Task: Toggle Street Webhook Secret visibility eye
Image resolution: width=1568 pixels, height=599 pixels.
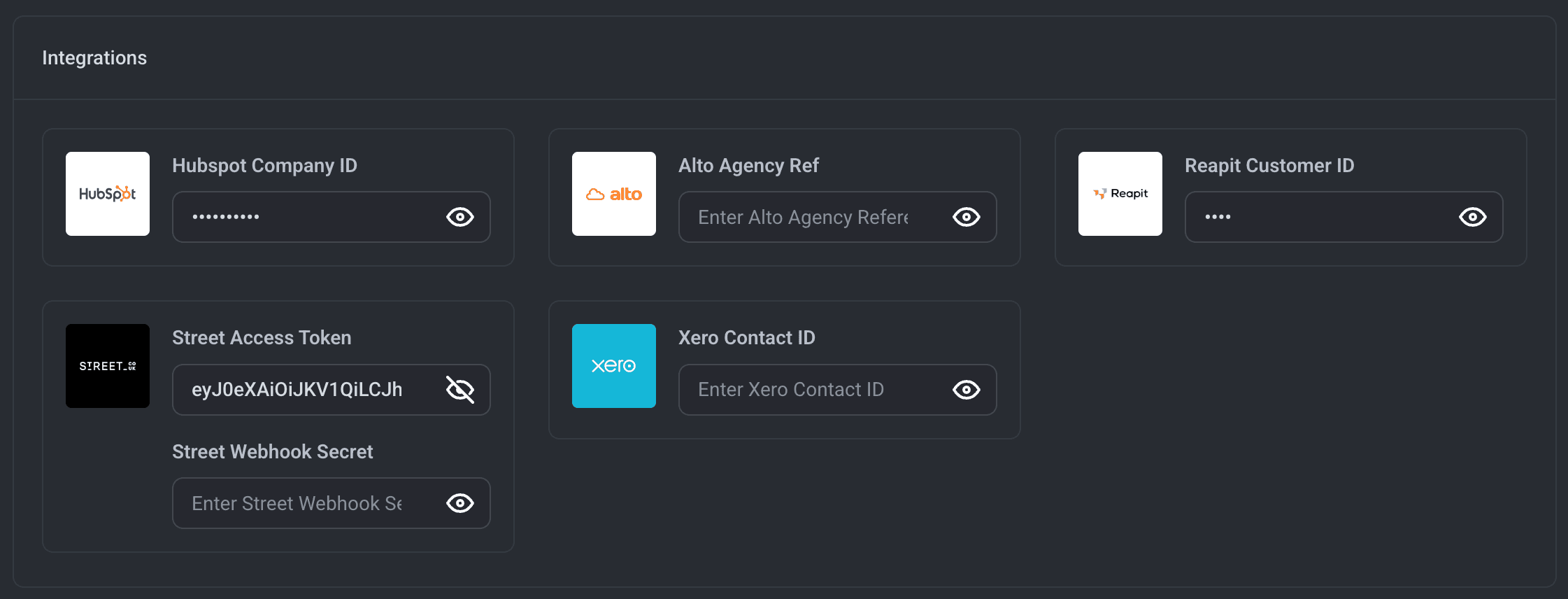Action: coord(459,503)
